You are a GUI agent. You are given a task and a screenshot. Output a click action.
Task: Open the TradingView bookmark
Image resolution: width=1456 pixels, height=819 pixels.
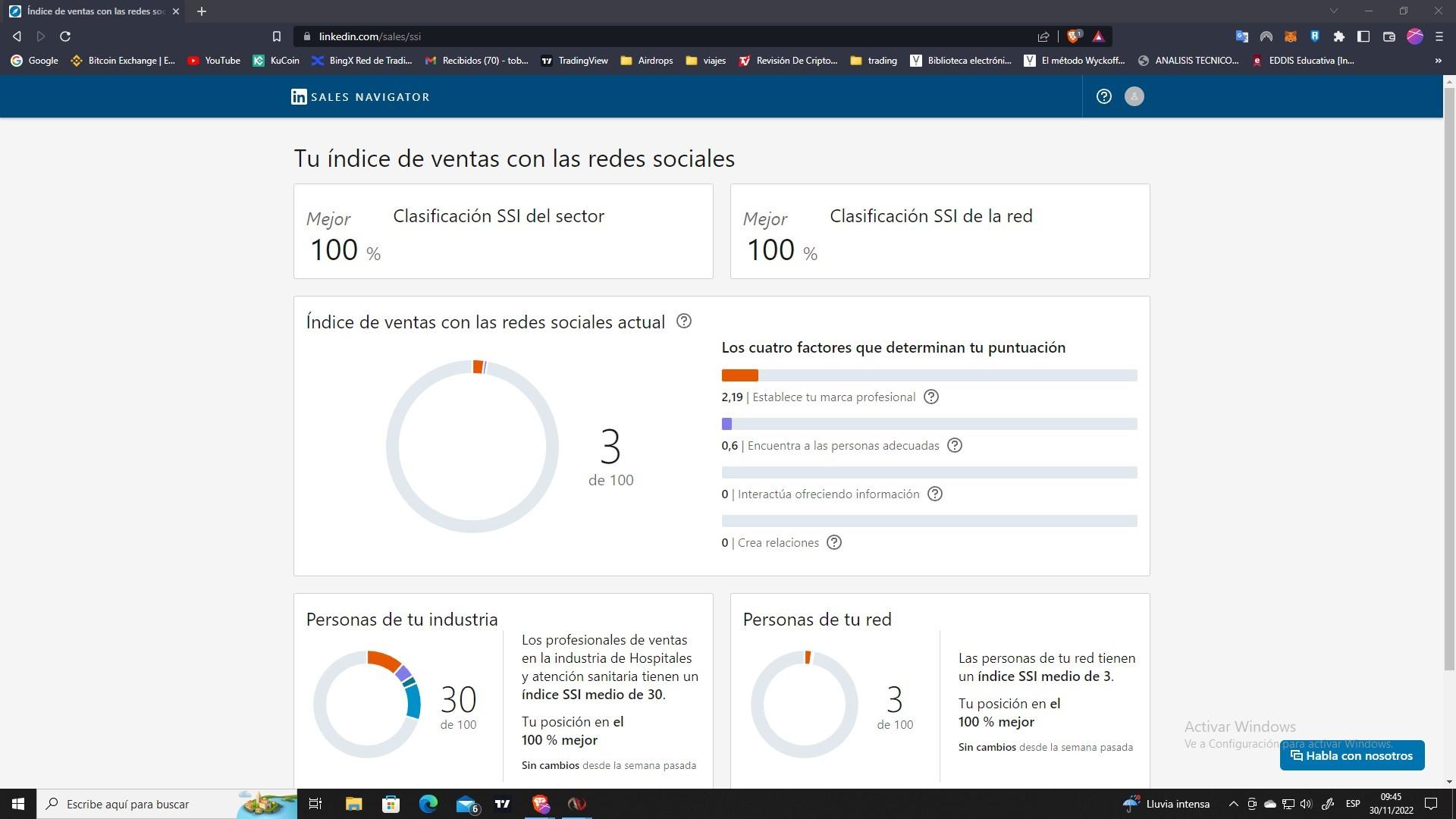tap(574, 61)
